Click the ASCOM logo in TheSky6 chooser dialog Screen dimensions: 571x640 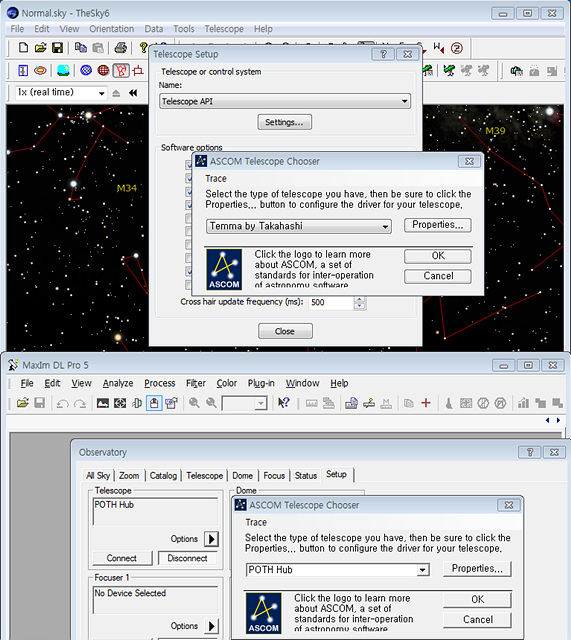click(x=224, y=269)
